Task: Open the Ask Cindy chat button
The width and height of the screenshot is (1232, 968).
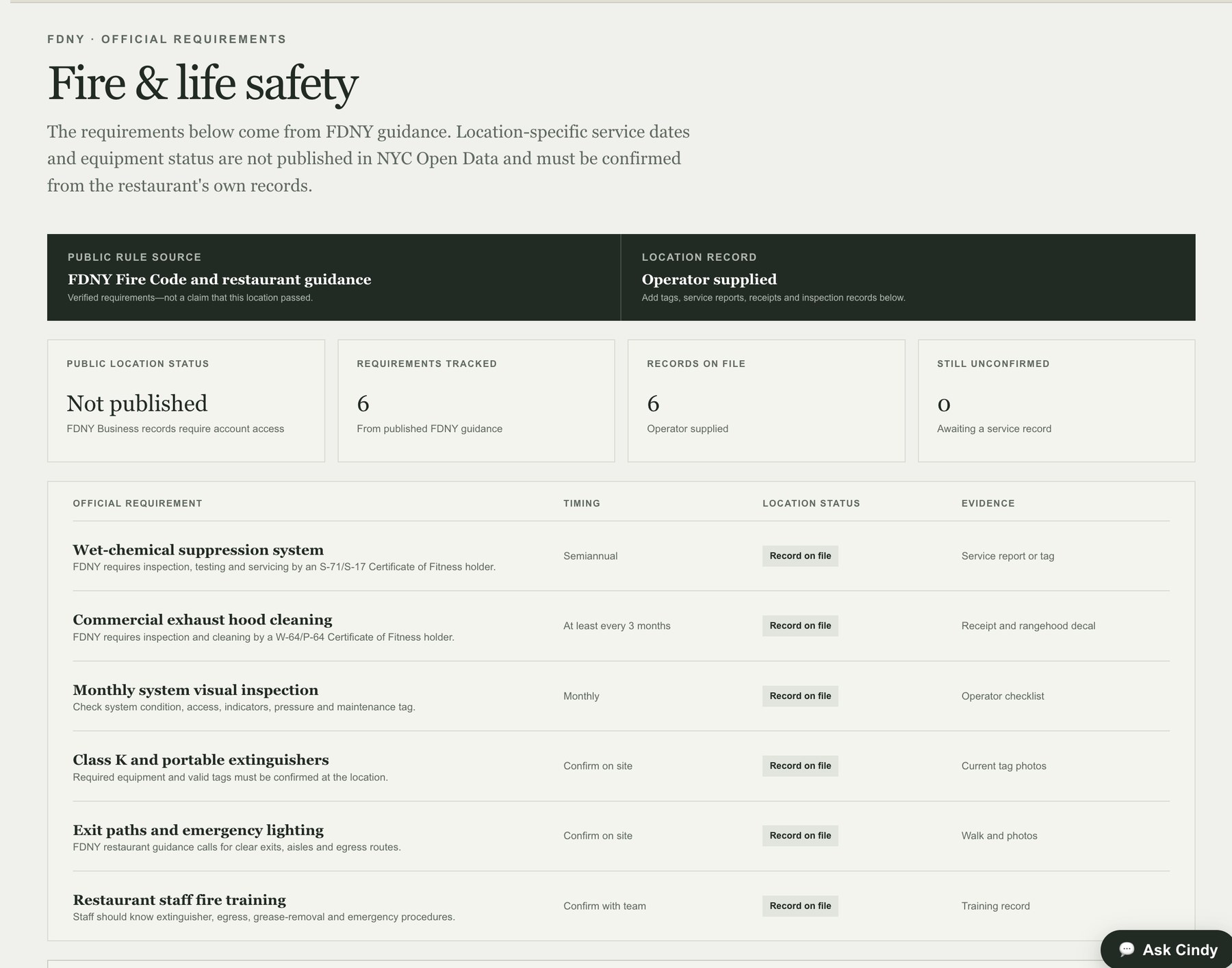Action: [1167, 949]
